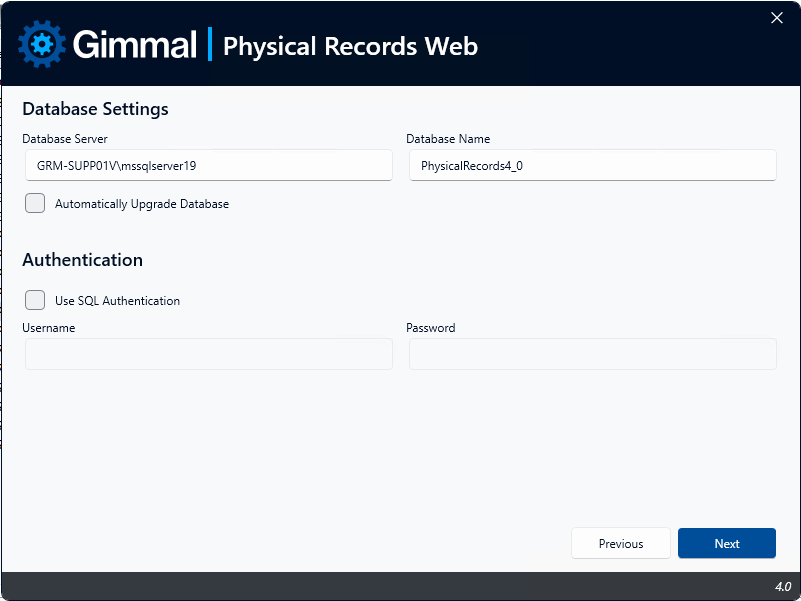
Task: Click the Authentication heading
Action: point(83,260)
